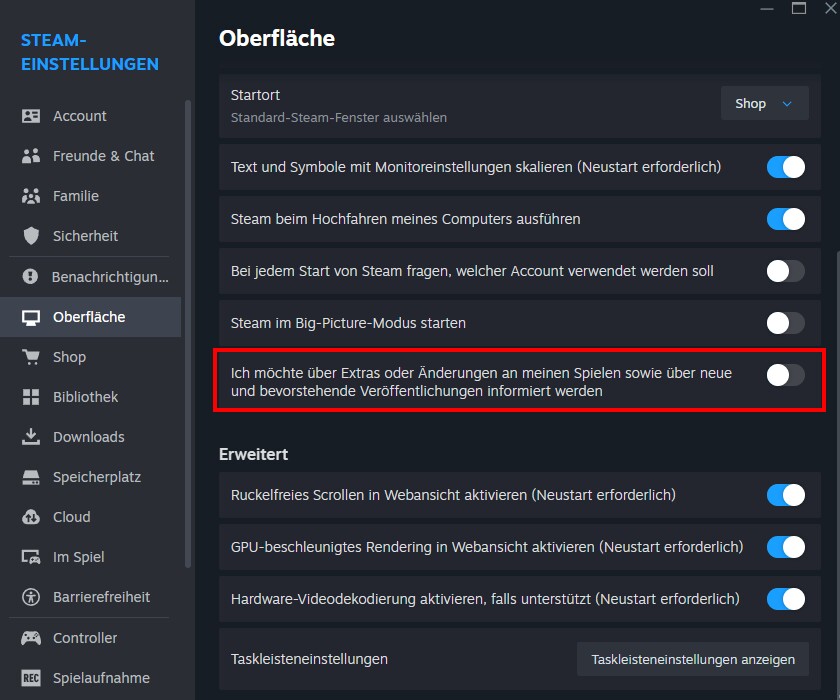Click the Controller gamepad icon
This screenshot has width=840, height=700.
pos(31,638)
